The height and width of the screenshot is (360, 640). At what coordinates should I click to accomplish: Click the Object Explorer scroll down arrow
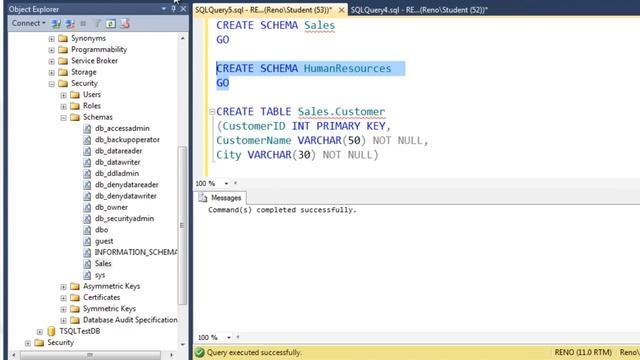[182, 344]
